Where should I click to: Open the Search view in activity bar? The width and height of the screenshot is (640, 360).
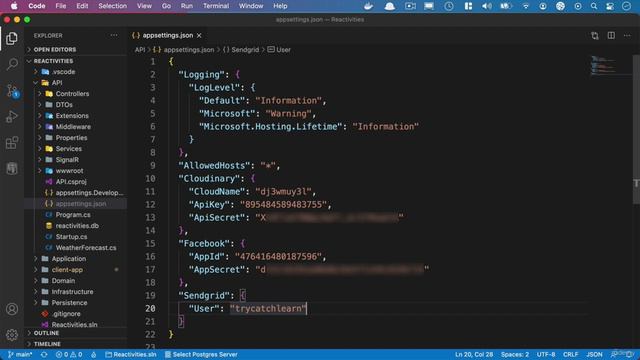(x=12, y=64)
